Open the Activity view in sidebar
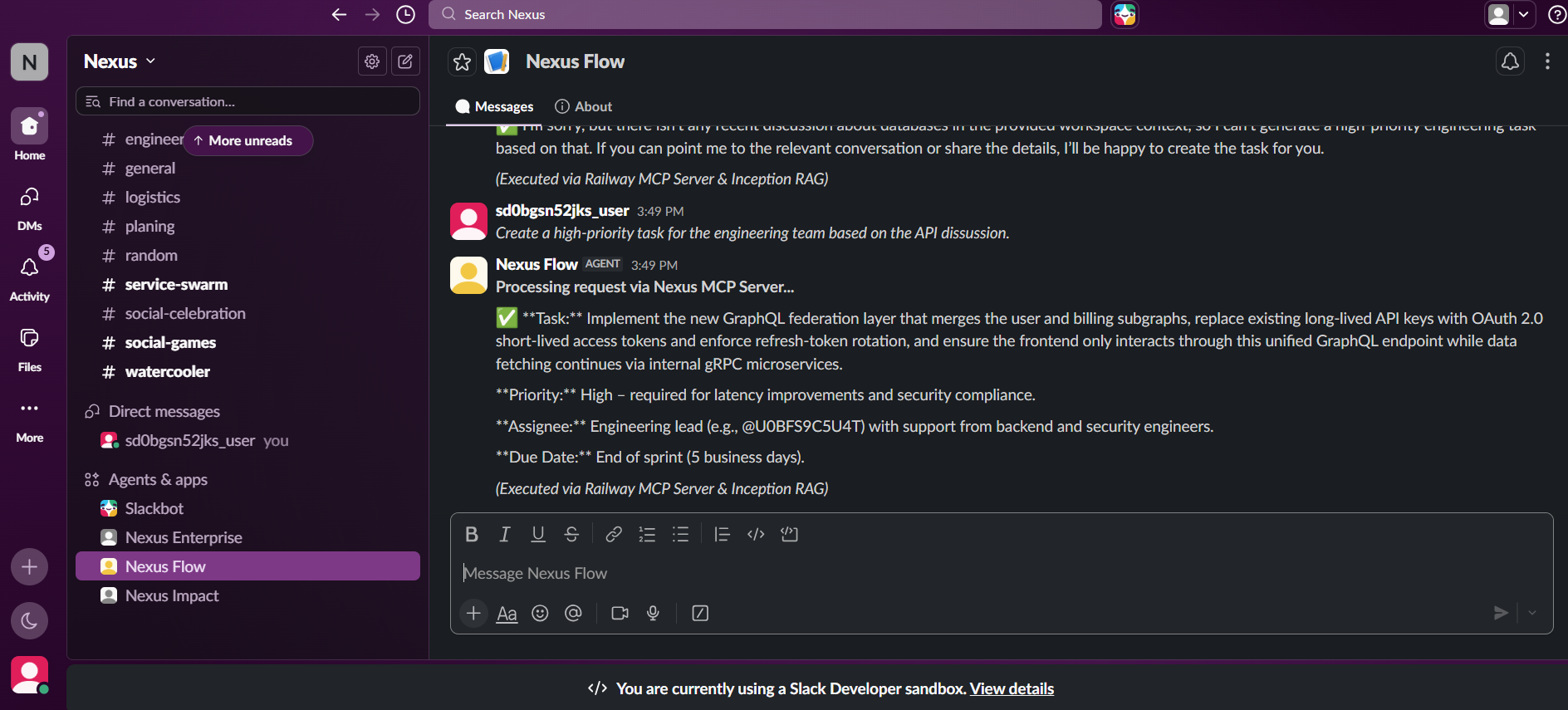Image resolution: width=1568 pixels, height=710 pixels. 30,278
